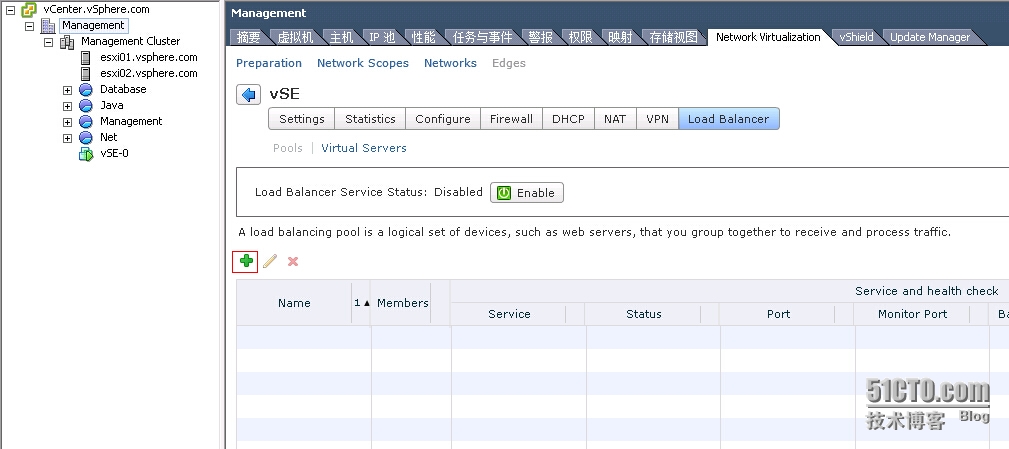Screen dimensions: 1009x449
Task: Click the vSE-0 virtual machine icon
Action: coord(86,154)
